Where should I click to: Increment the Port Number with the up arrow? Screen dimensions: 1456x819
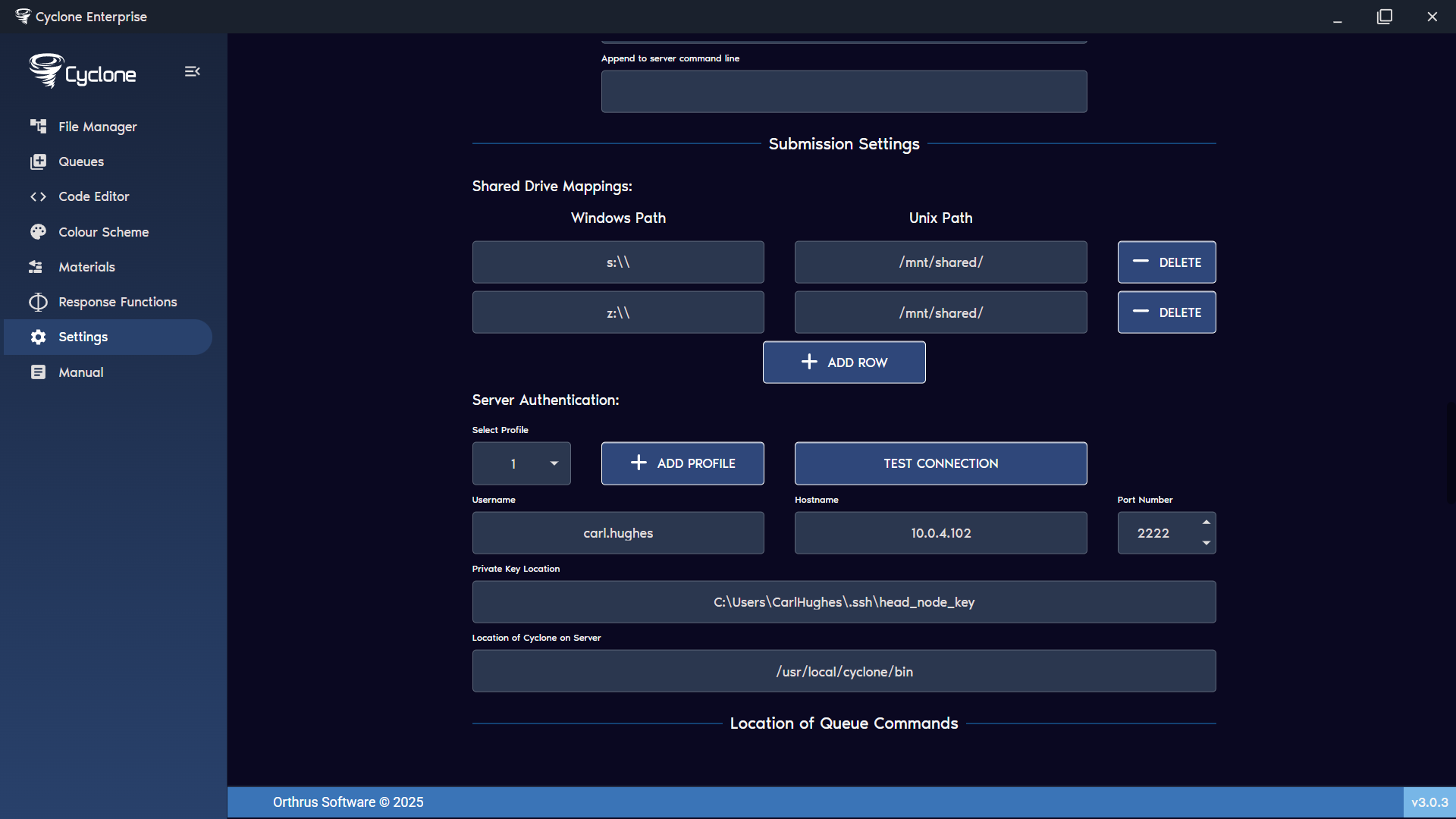point(1207,522)
